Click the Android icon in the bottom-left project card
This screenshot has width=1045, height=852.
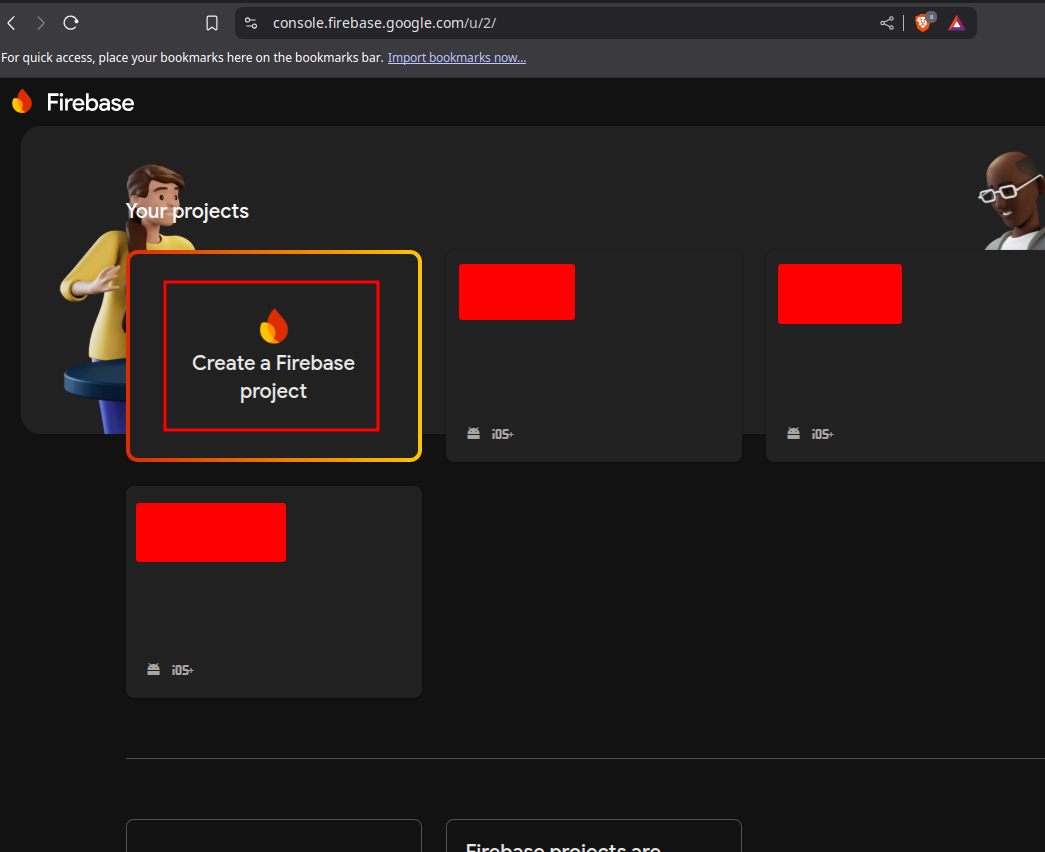coord(154,669)
